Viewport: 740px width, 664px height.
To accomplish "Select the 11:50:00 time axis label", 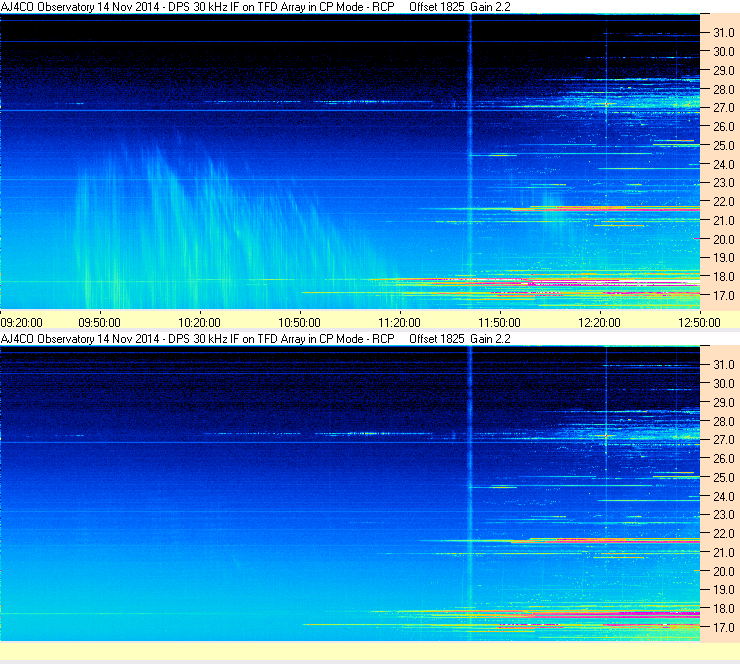I will [499, 323].
